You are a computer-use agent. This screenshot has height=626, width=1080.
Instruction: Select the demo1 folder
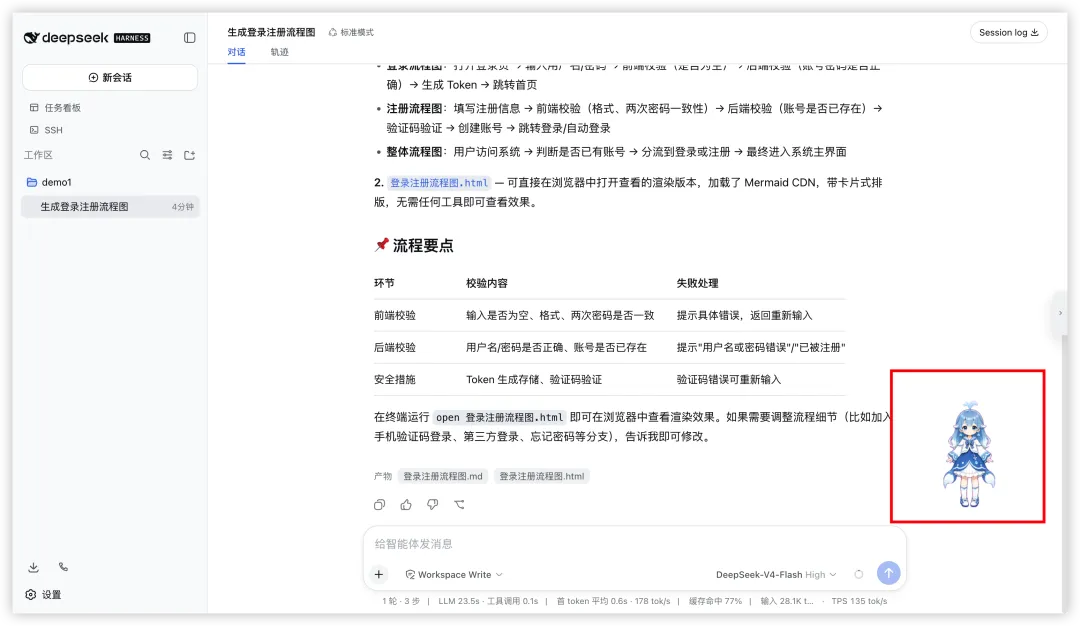tap(49, 182)
